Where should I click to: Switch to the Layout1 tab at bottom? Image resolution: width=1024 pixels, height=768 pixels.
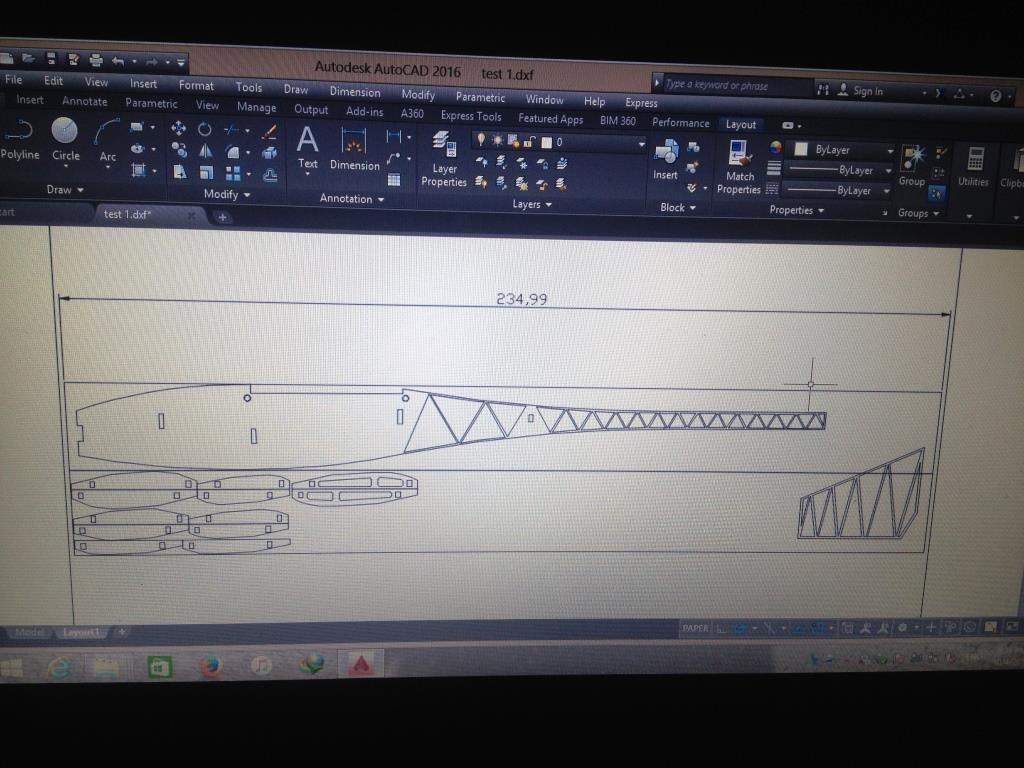pos(81,632)
